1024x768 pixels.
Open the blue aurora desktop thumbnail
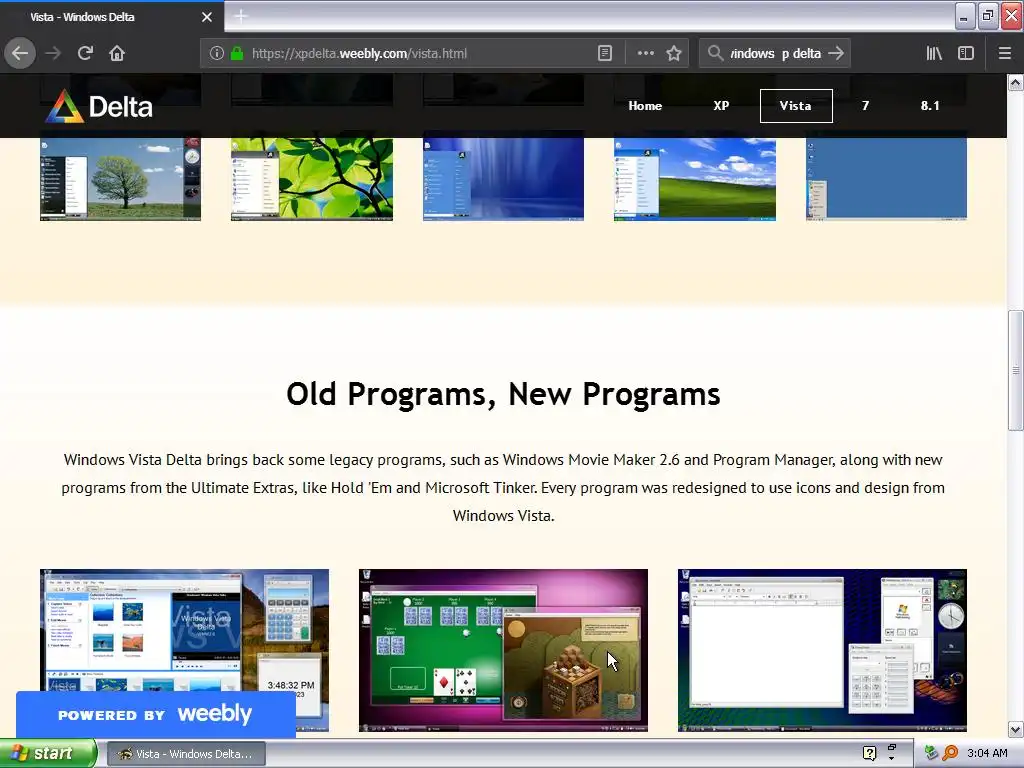tap(504, 178)
